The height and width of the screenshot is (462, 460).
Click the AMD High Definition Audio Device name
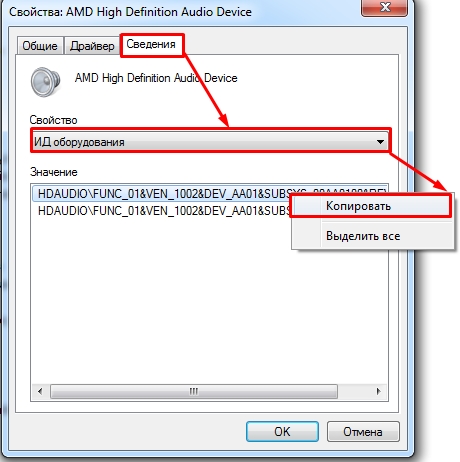[156, 78]
